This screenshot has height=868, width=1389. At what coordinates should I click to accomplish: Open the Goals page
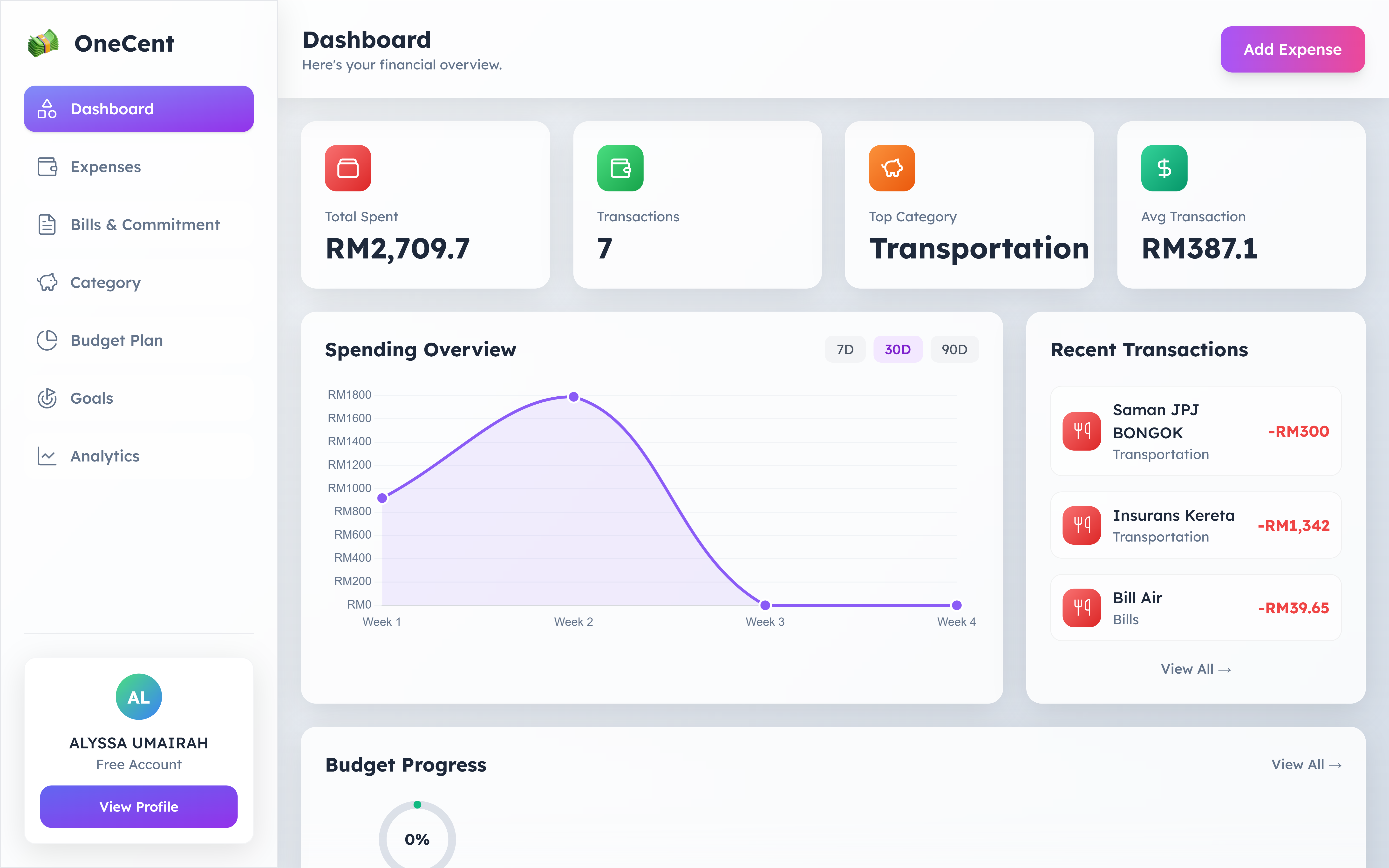click(x=139, y=398)
